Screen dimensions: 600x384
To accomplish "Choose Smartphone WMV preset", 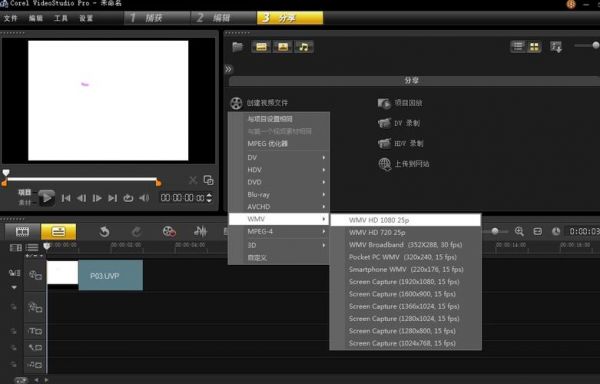I will [x=405, y=269].
